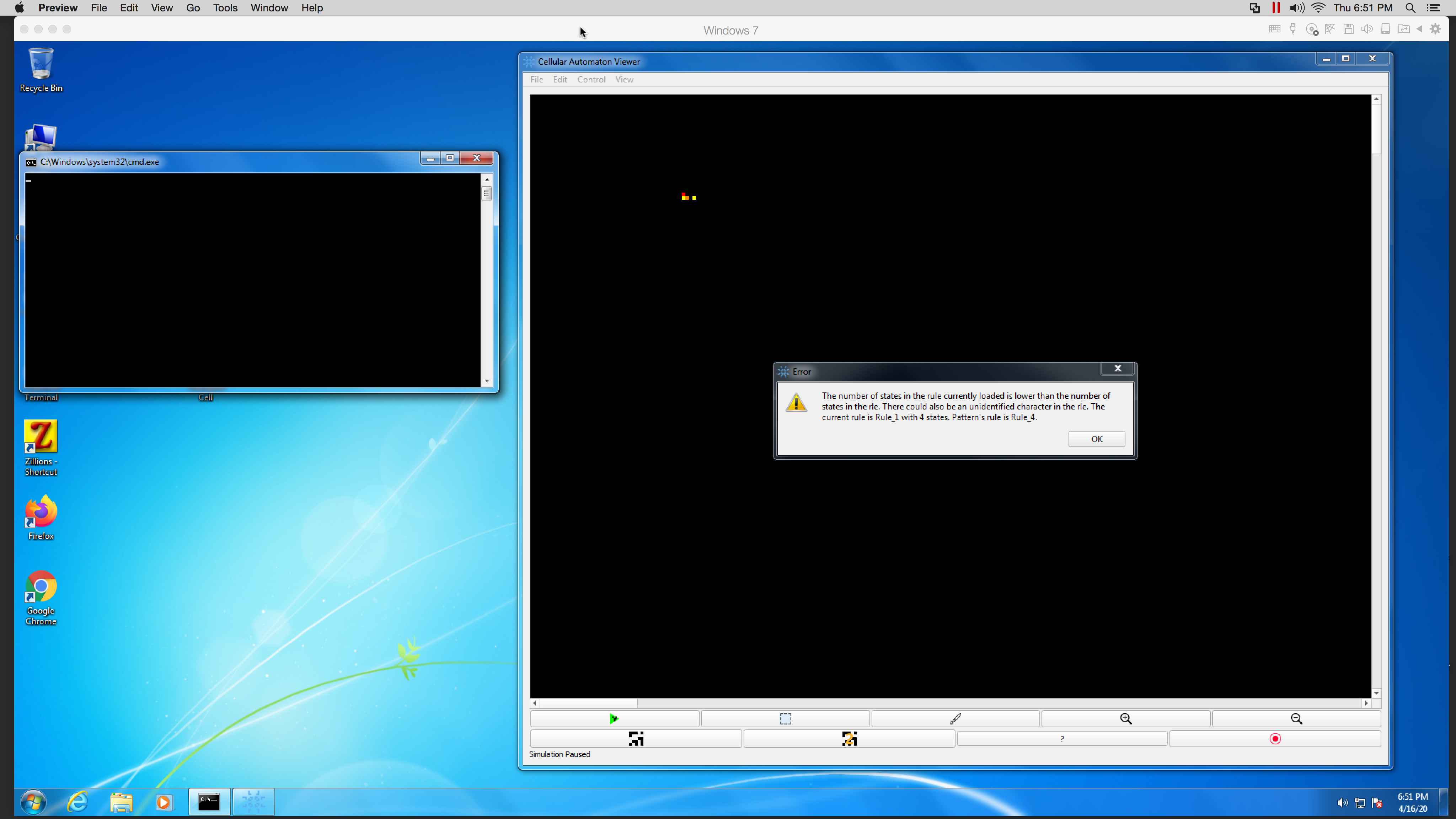This screenshot has width=1456, height=819.
Task: Select the Zillions Shortcut desktop icon
Action: click(41, 448)
